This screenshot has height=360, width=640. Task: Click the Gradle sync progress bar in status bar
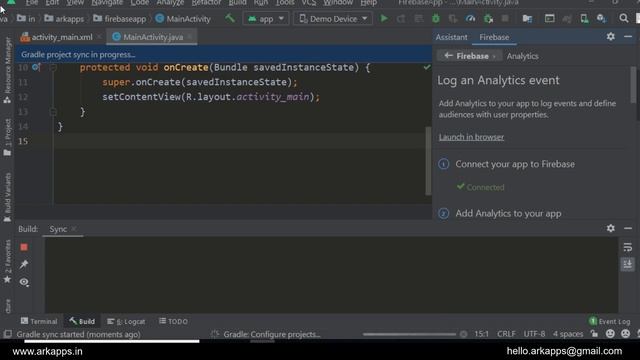click(409, 334)
